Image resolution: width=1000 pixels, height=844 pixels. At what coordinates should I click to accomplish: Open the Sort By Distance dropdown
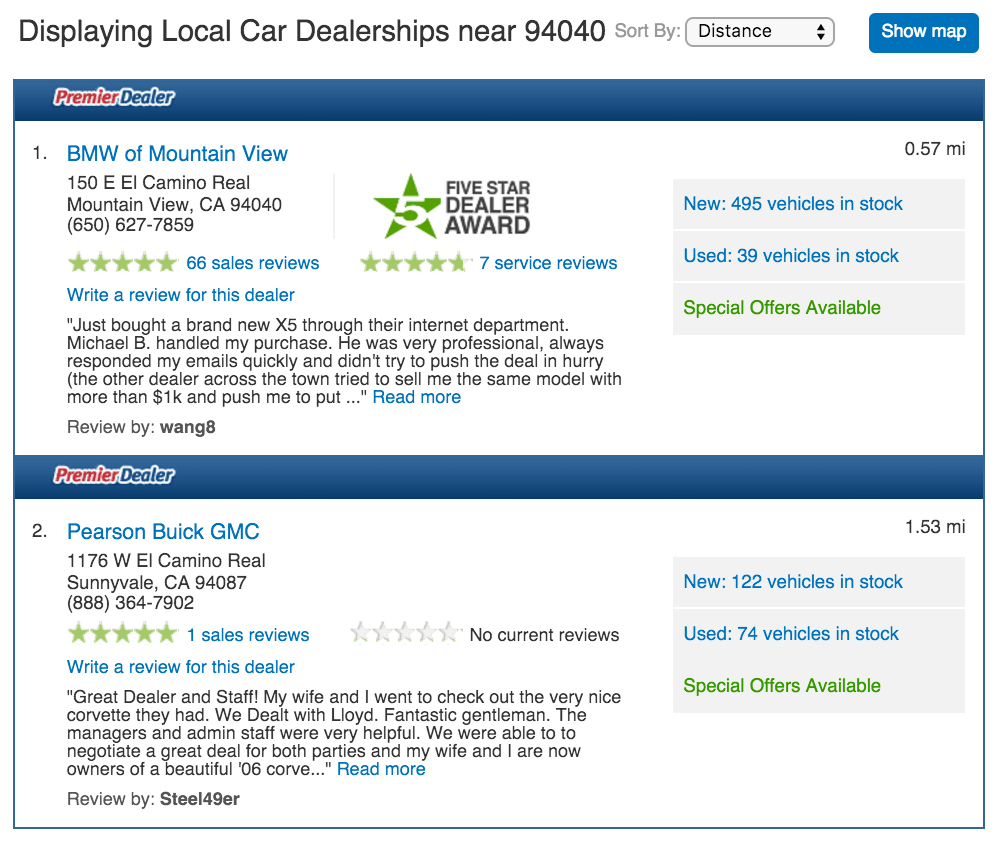click(x=760, y=32)
